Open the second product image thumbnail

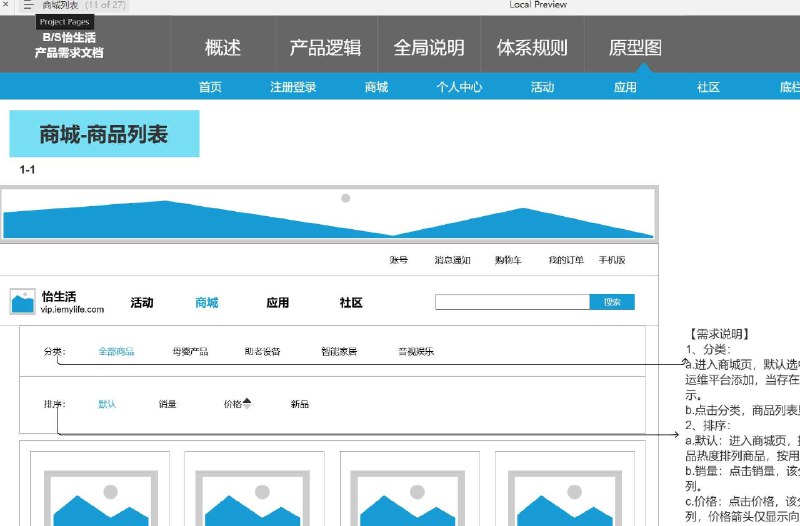coord(253,498)
